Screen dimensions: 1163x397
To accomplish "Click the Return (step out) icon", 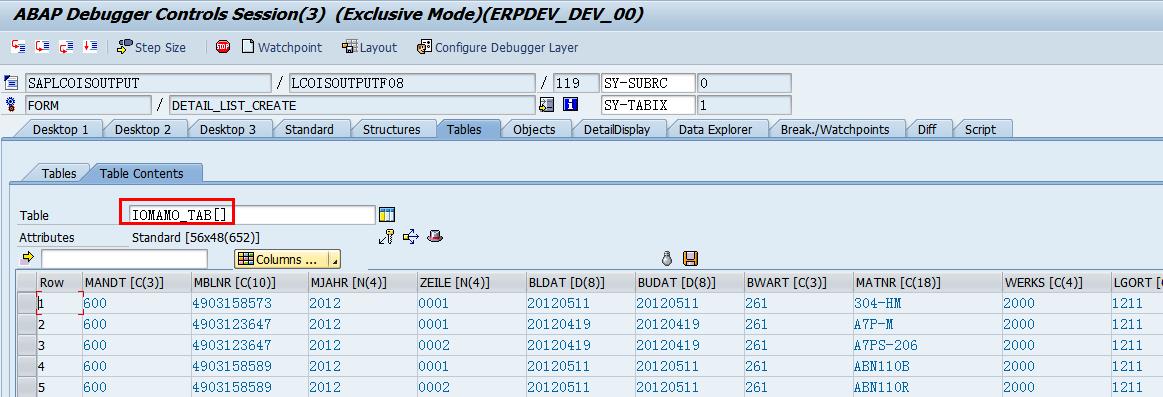I will (x=67, y=47).
